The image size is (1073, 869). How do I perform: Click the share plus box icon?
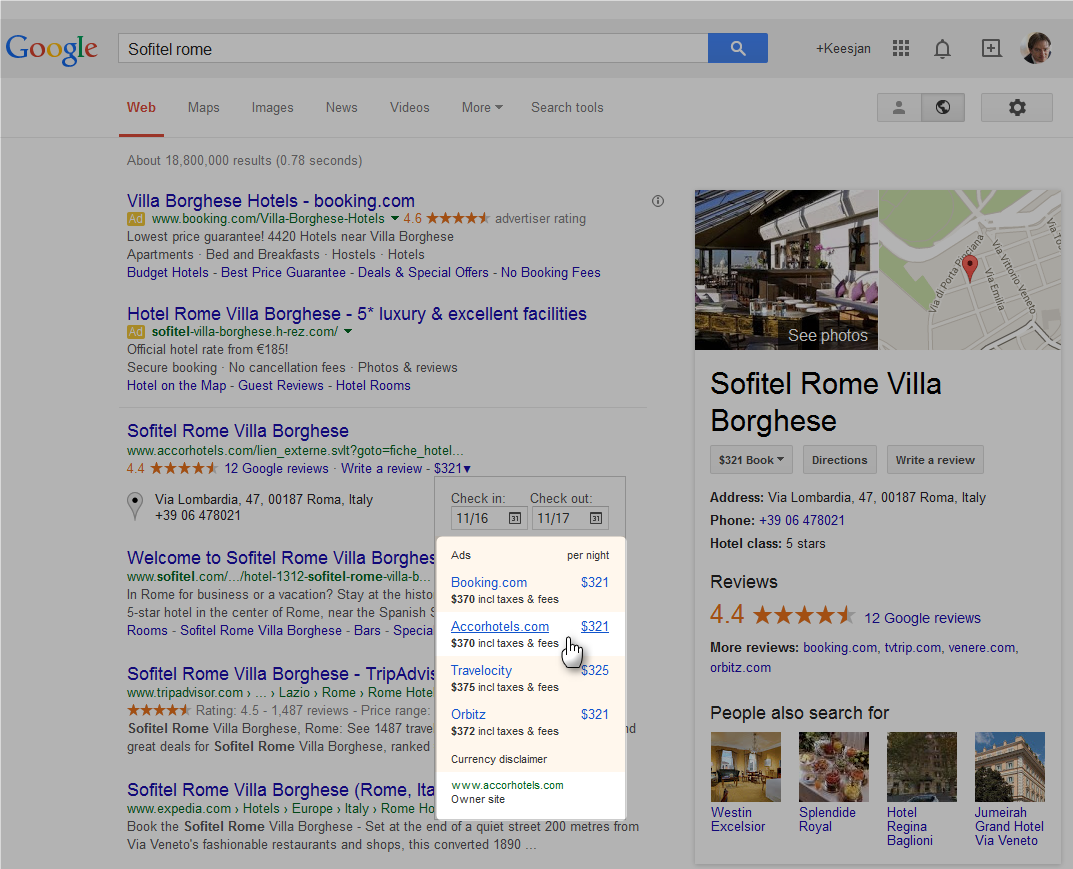coord(991,48)
